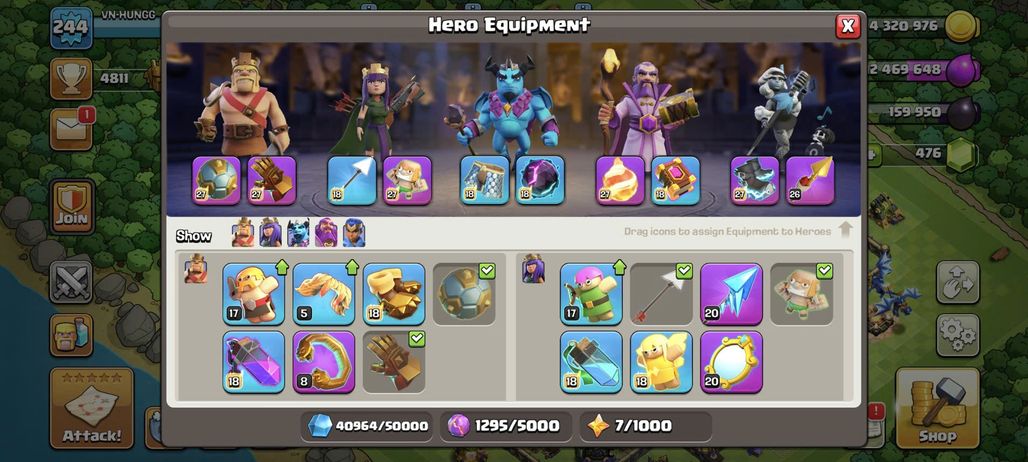1028x462 pixels.
Task: Select the Healer Puppet equipment level 18
Action: [662, 362]
